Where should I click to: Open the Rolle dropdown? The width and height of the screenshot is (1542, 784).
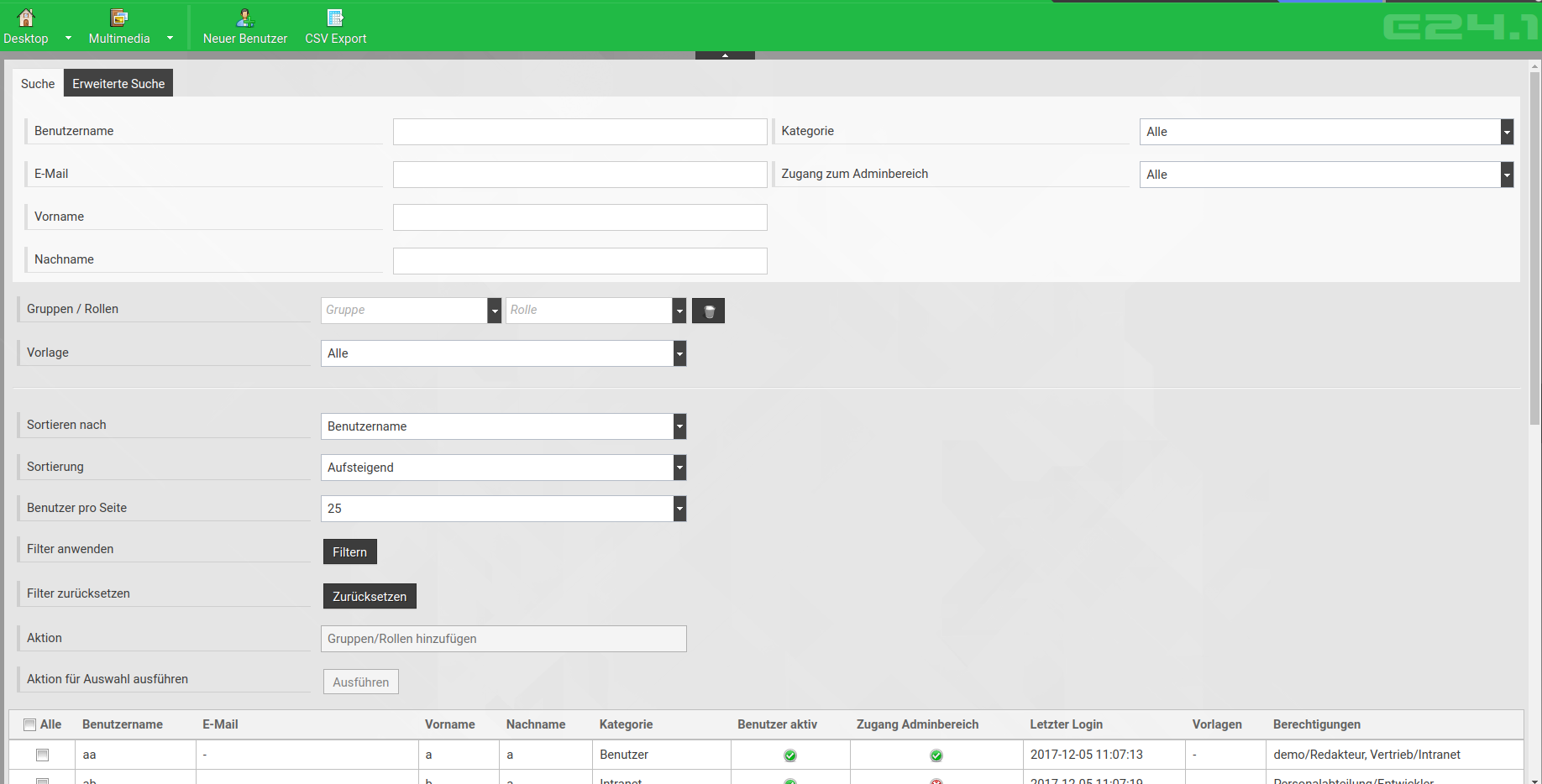pyautogui.click(x=595, y=311)
